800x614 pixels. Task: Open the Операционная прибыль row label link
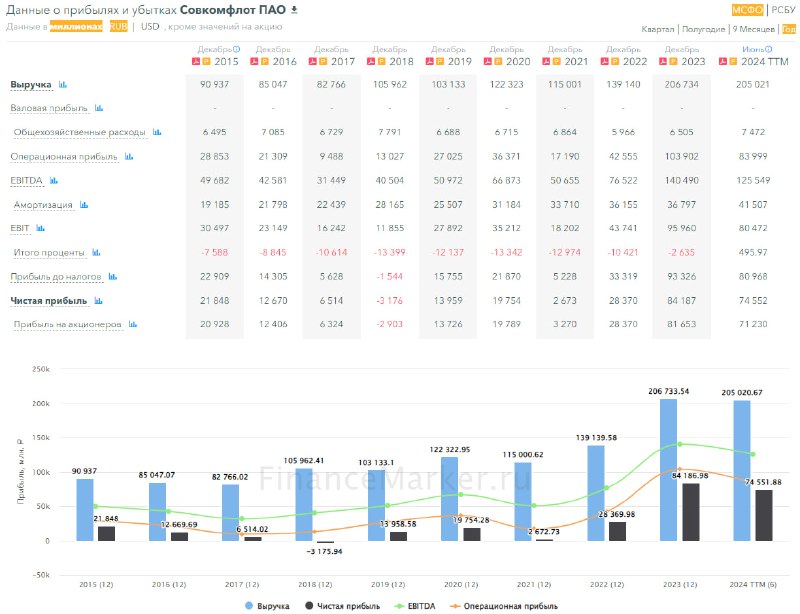click(64, 157)
